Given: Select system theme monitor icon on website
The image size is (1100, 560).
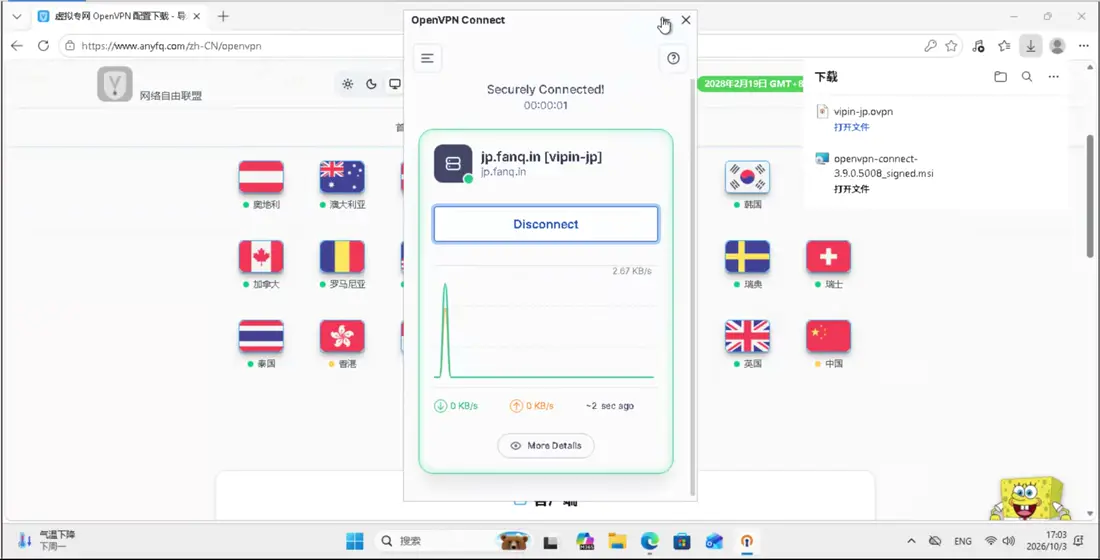Looking at the screenshot, I should 395,84.
